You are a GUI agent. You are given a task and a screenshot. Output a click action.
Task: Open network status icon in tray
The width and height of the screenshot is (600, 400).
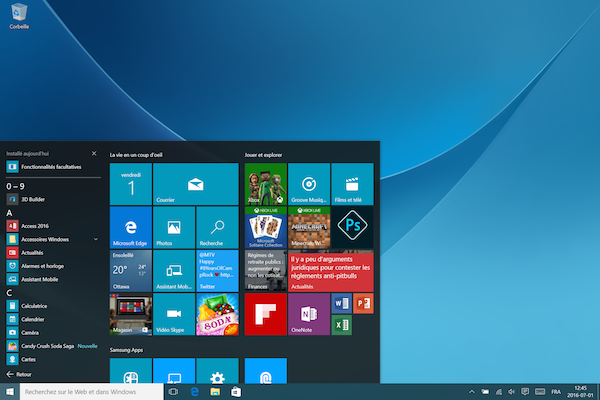498,392
